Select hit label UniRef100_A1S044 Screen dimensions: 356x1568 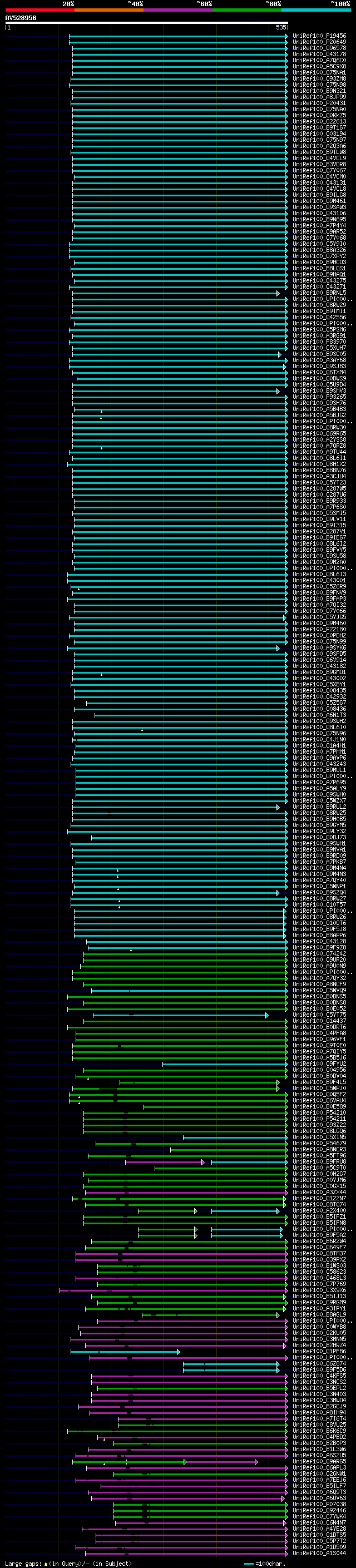click(319, 1554)
